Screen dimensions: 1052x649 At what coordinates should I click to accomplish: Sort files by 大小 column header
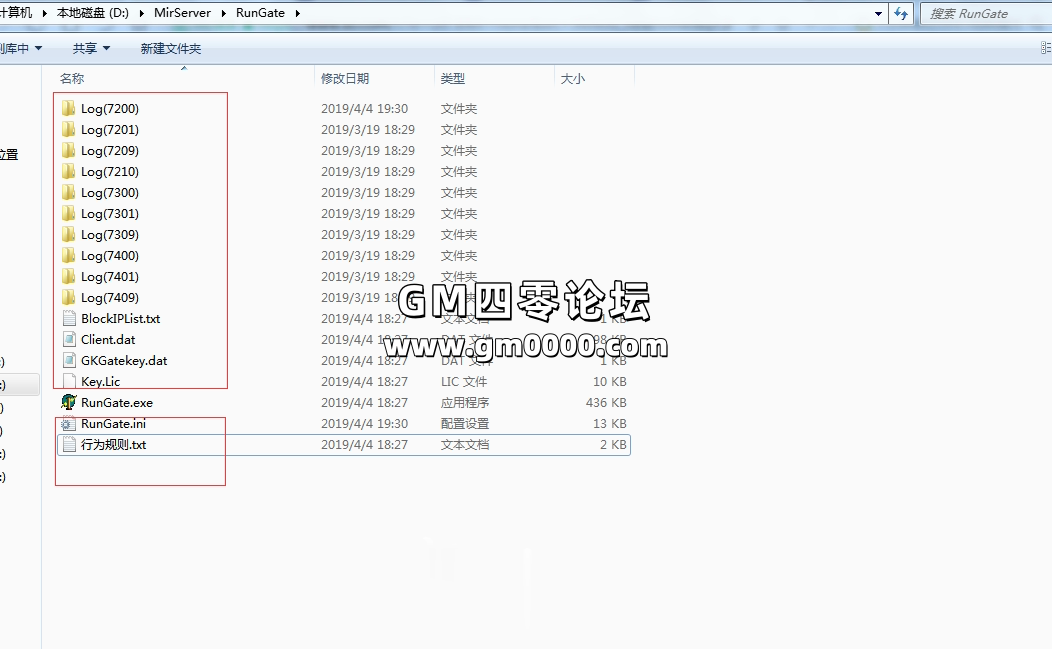[572, 78]
